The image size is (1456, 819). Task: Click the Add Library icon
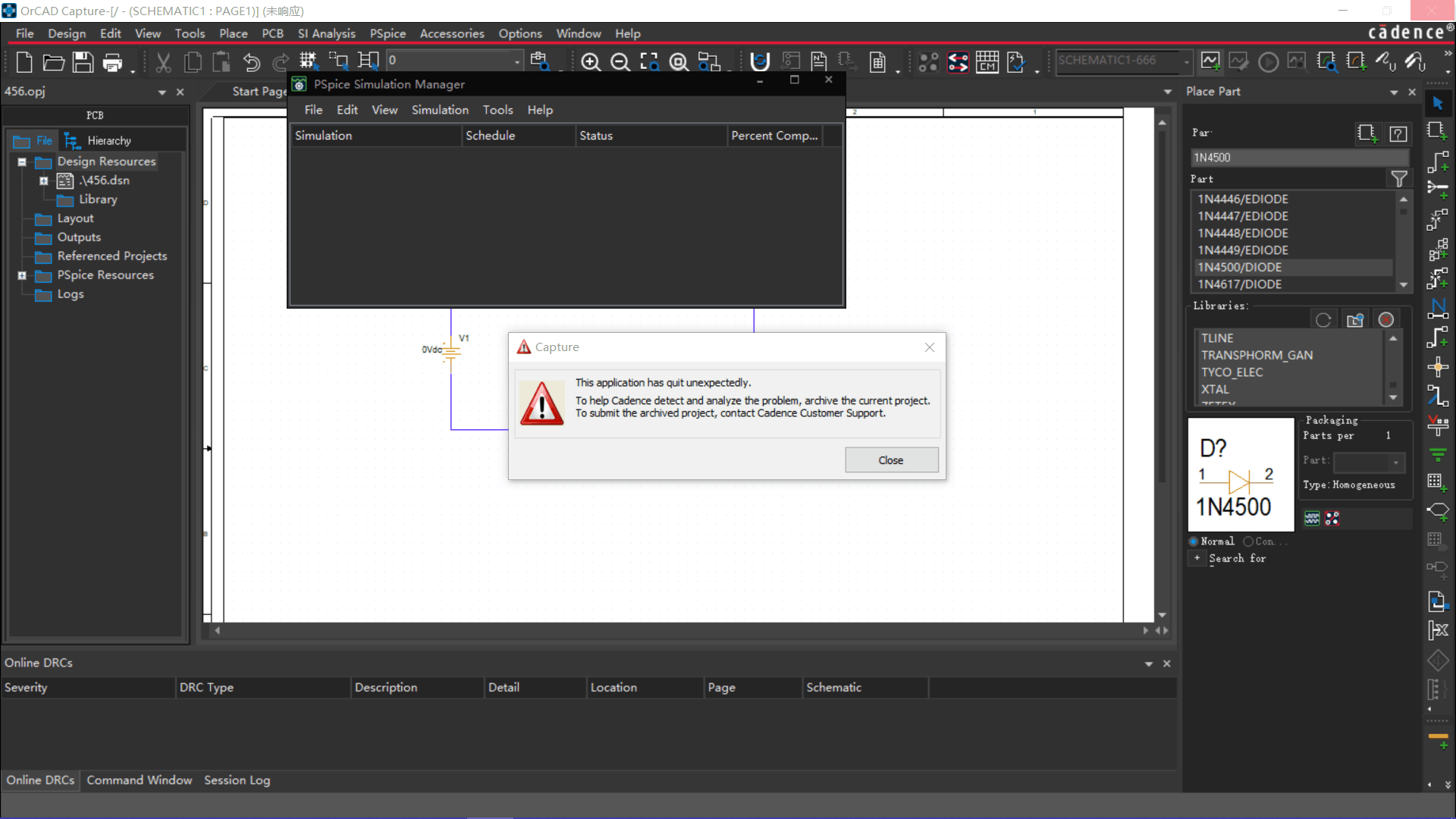point(1355,320)
